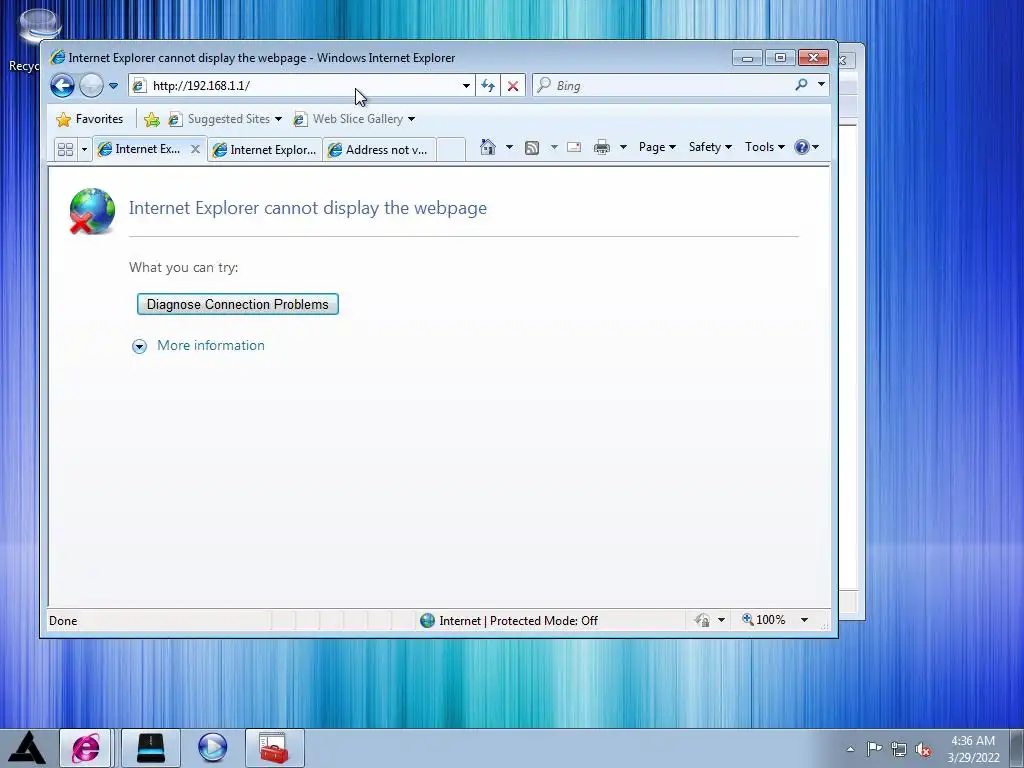Viewport: 1024px width, 768px height.
Task: Open the Help question mark menu
Action: coord(807,147)
